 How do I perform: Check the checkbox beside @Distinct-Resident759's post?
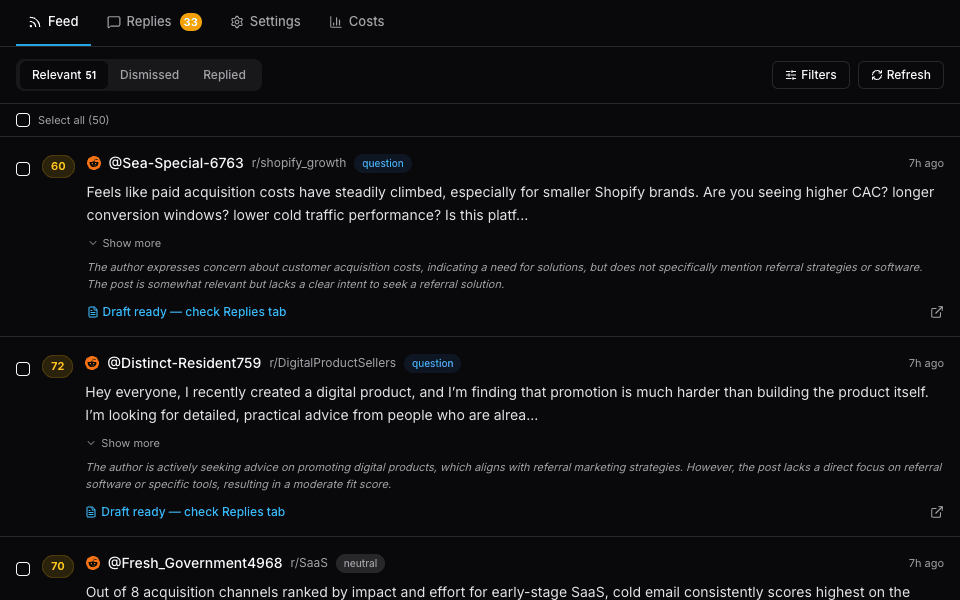tap(23, 367)
